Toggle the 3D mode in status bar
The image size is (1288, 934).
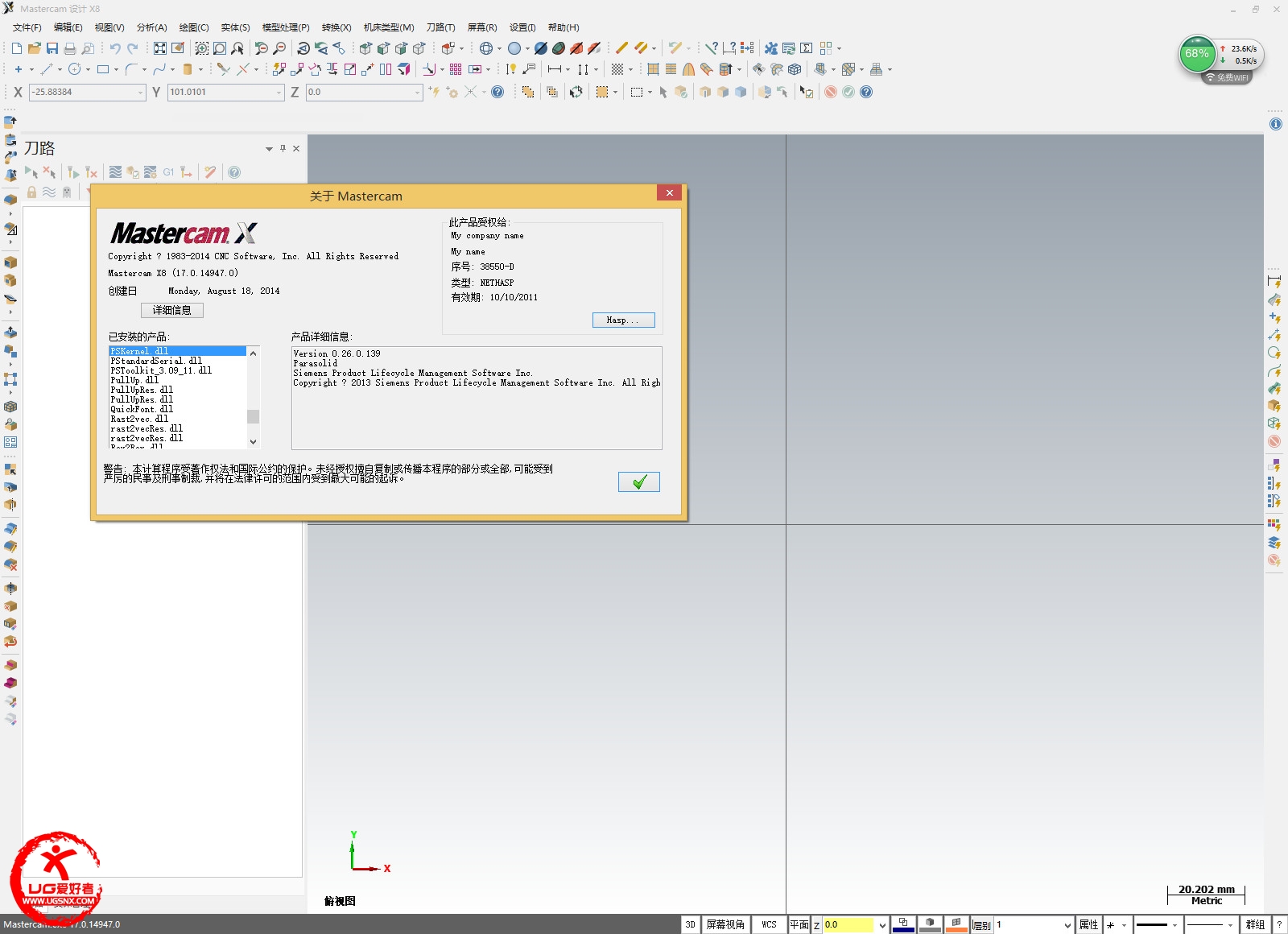pos(691,924)
